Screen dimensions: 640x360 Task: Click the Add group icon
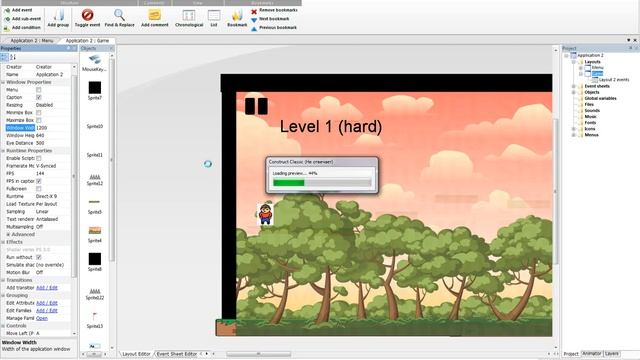click(x=58, y=16)
